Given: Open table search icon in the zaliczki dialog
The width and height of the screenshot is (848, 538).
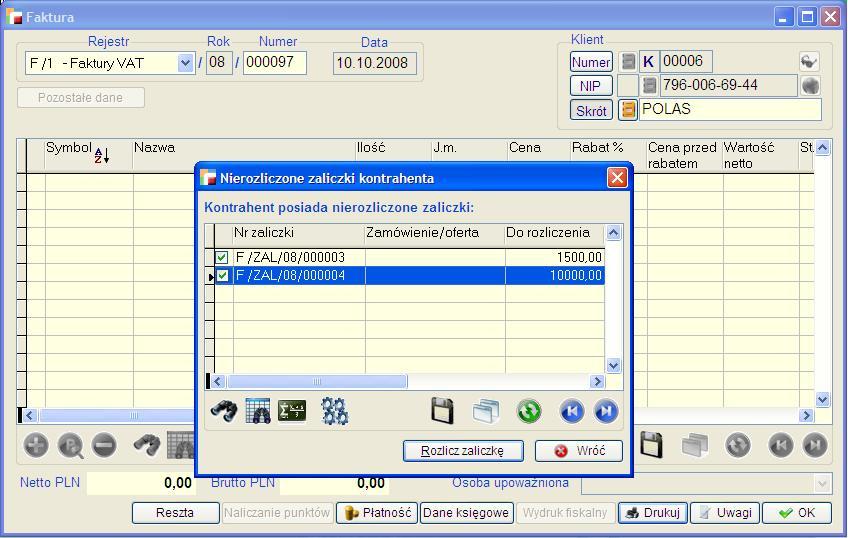Looking at the screenshot, I should (257, 411).
